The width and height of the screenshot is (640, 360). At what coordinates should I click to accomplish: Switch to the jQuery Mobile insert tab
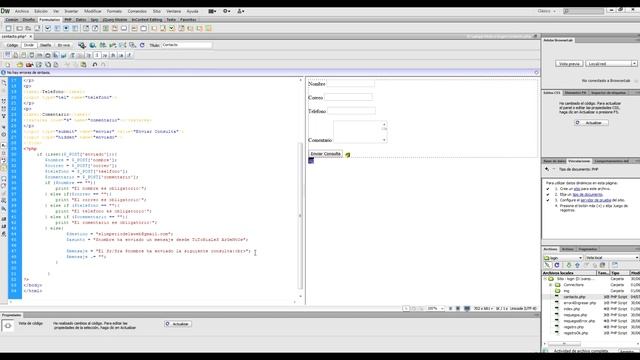point(115,20)
